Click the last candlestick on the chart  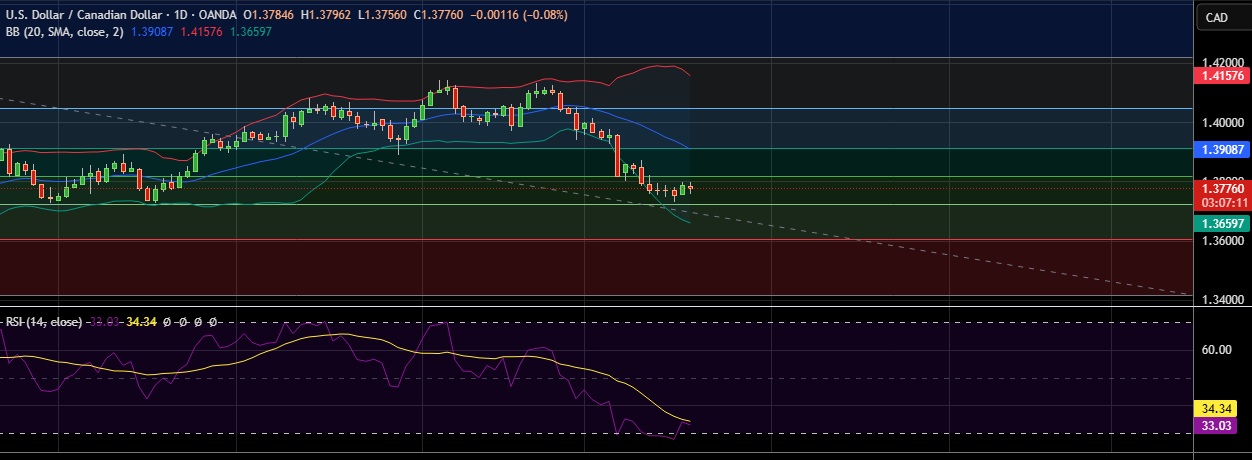(x=690, y=187)
